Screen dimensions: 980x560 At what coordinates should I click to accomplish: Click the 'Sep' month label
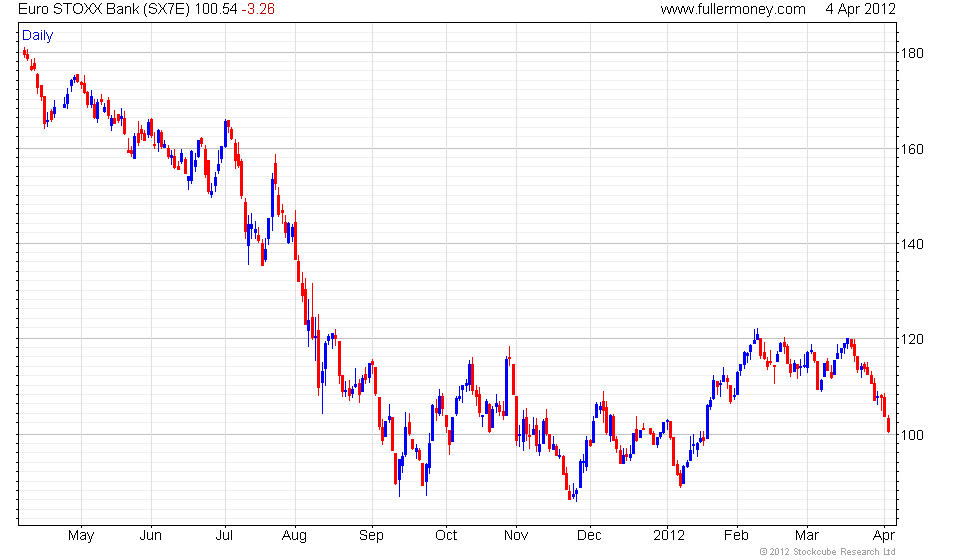point(371,536)
